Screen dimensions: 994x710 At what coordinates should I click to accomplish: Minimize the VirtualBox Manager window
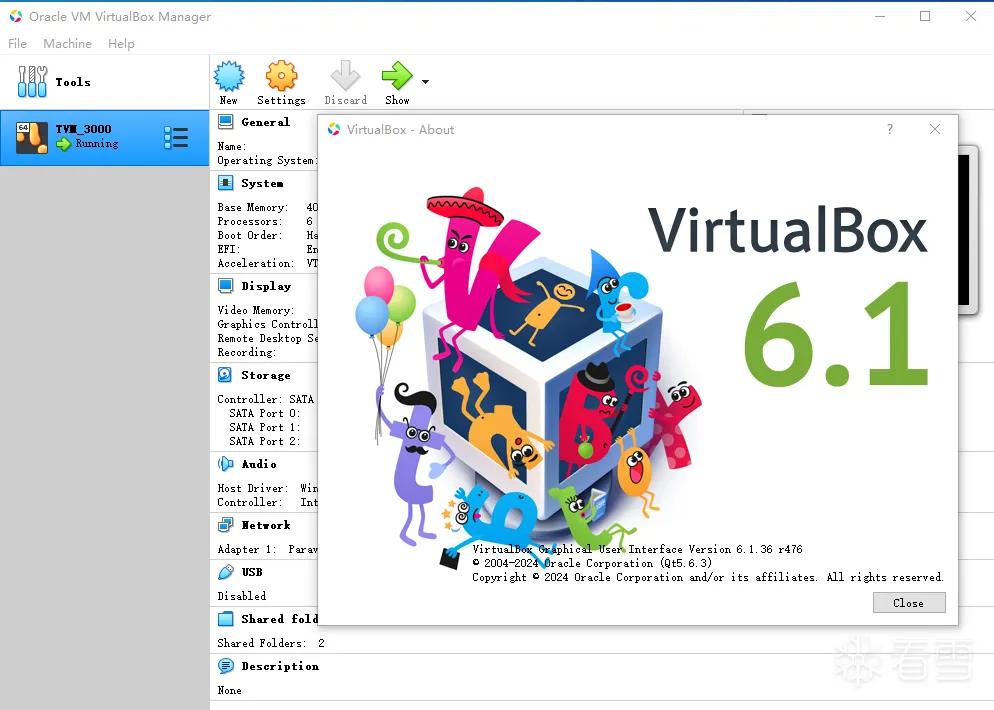pos(880,16)
